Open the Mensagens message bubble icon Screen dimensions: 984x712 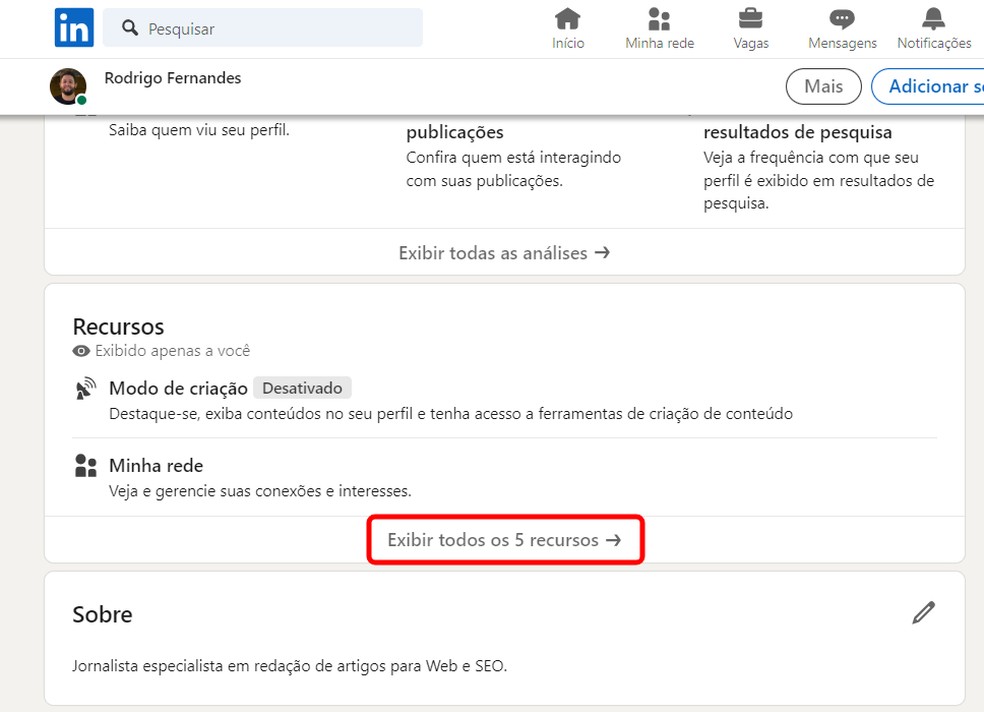click(841, 18)
